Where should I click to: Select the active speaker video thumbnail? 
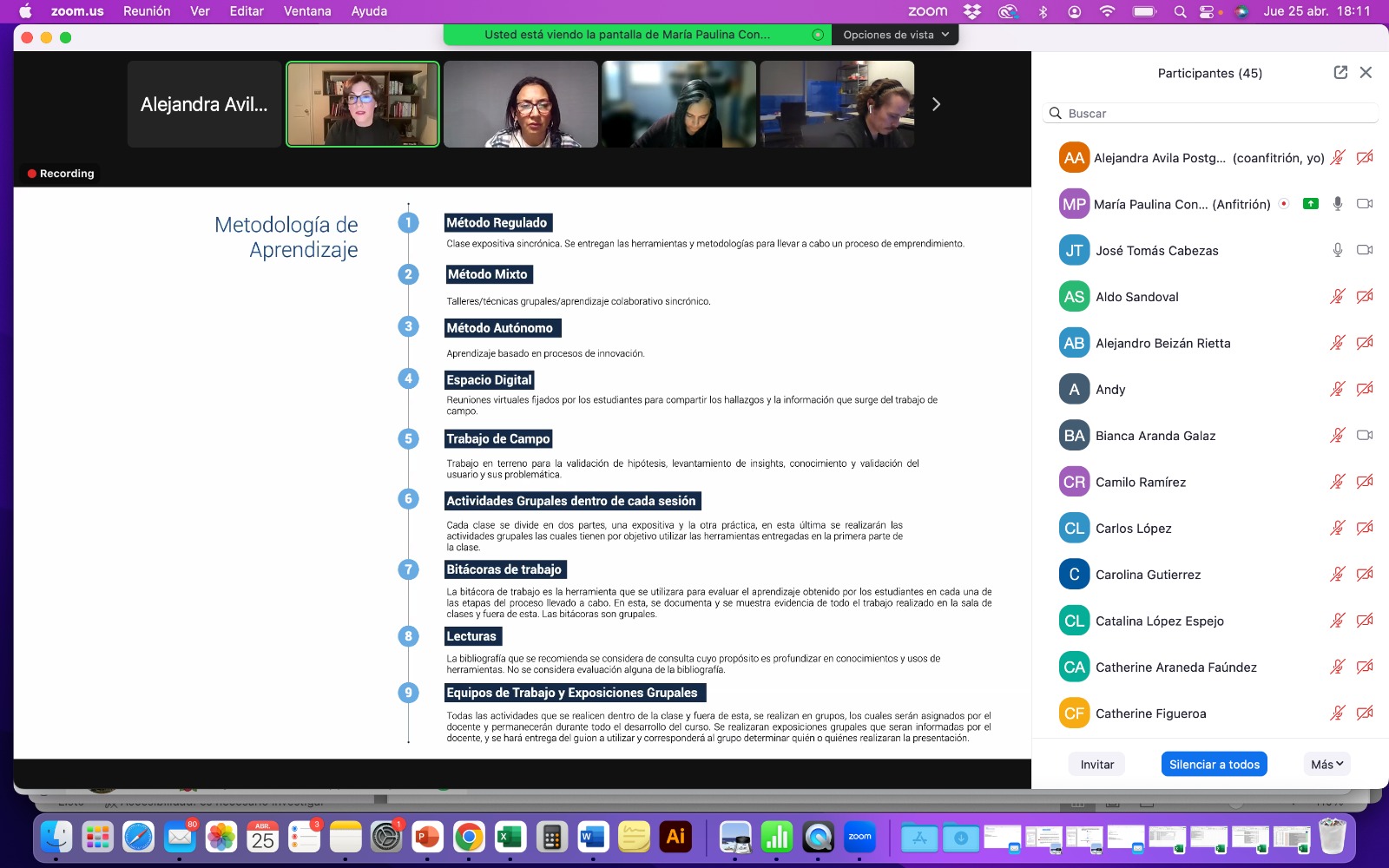(x=363, y=104)
